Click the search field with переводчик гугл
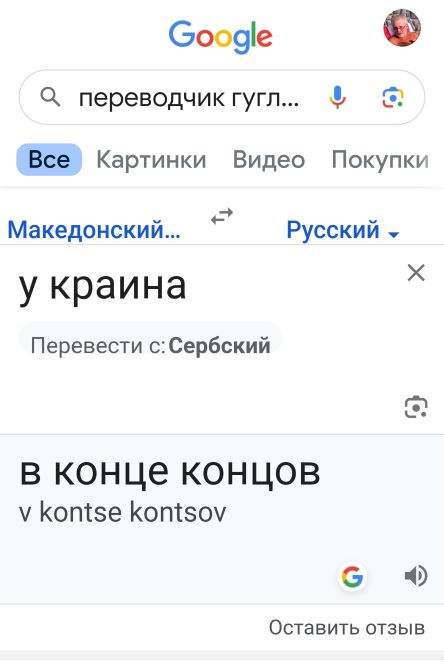Image resolution: width=444 pixels, height=669 pixels. coord(222,97)
